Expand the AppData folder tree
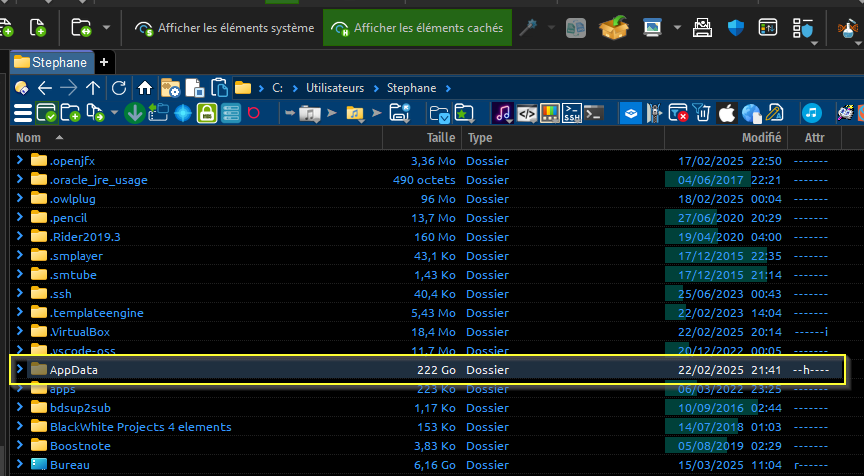 pyautogui.click(x=20, y=370)
